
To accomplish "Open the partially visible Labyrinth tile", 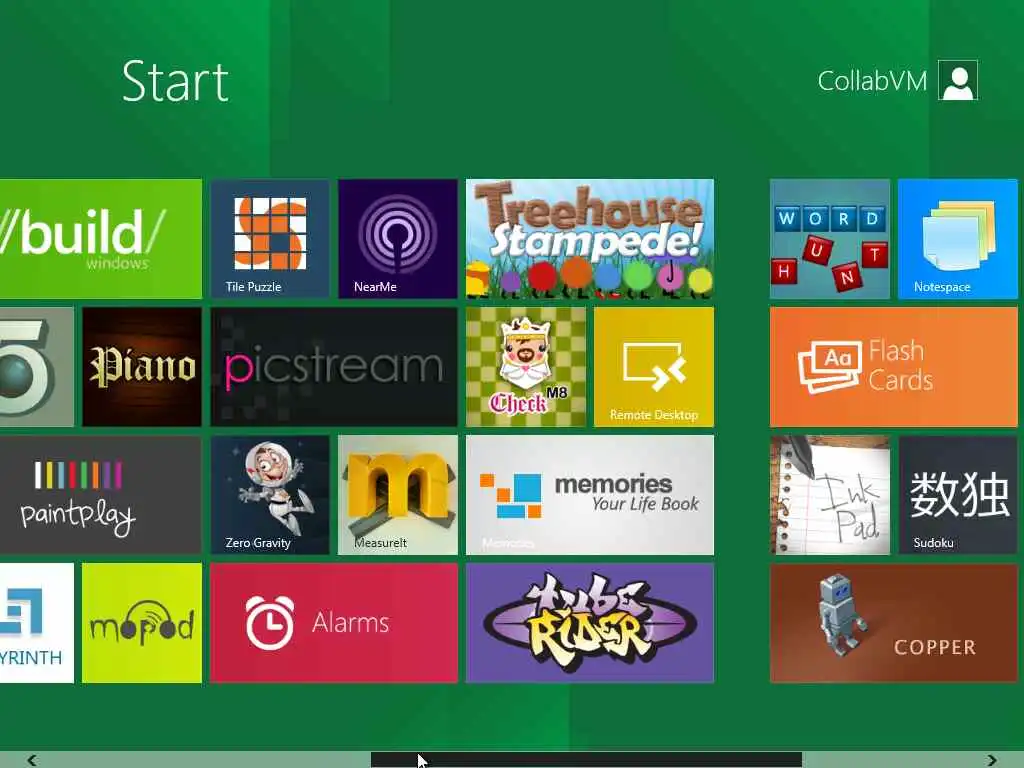I will (x=37, y=623).
